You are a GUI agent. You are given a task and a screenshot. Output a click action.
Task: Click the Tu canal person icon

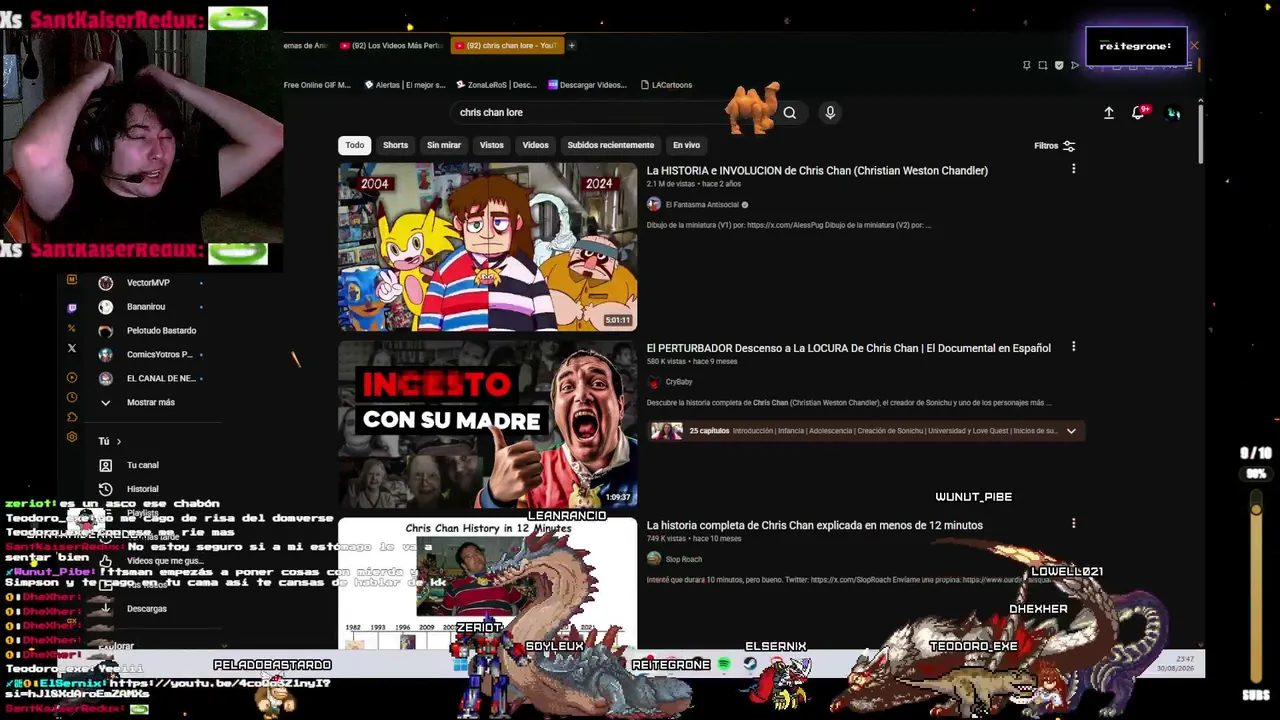(105, 465)
